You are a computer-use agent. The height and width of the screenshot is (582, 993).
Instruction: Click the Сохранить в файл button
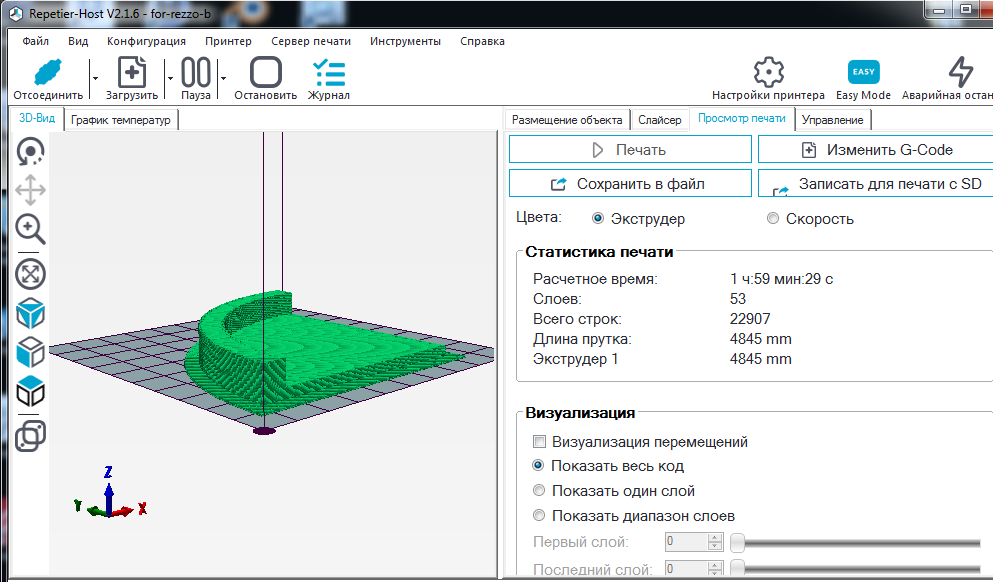pyautogui.click(x=630, y=184)
